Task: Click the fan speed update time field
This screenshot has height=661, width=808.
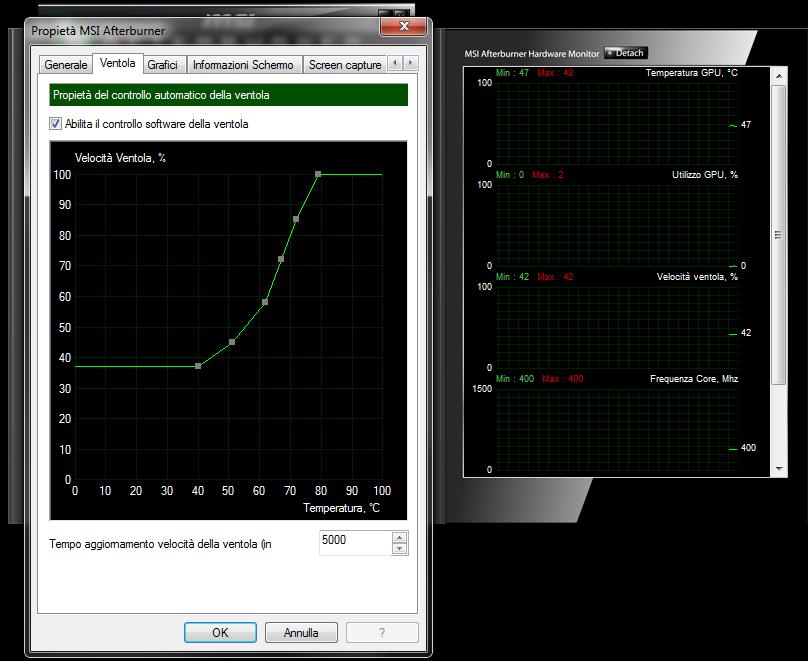Action: tap(356, 543)
